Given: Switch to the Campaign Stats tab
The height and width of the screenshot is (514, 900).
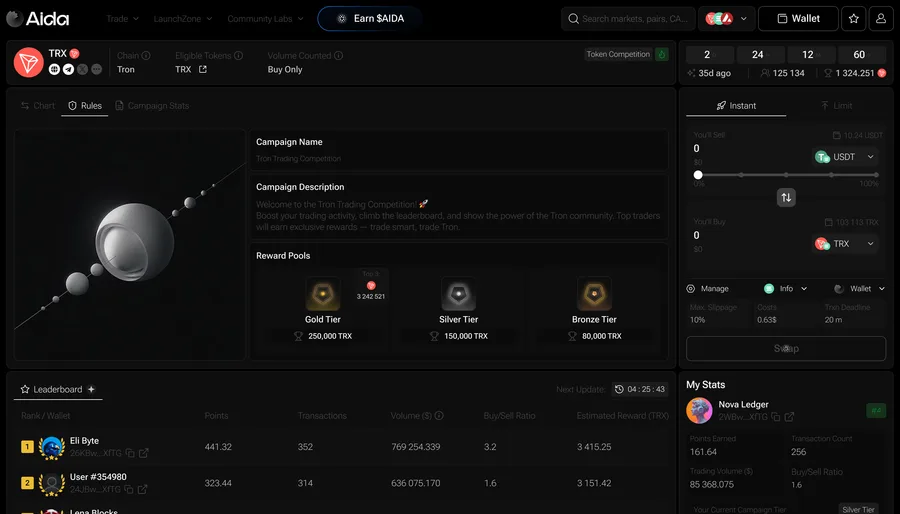Looking at the screenshot, I should click(x=152, y=106).
